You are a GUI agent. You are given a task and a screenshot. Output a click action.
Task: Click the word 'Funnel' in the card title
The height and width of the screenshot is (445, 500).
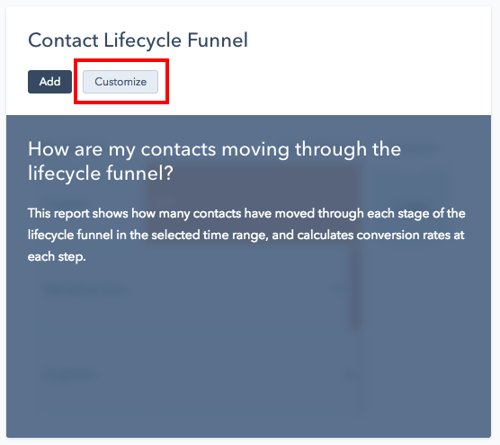coord(218,40)
